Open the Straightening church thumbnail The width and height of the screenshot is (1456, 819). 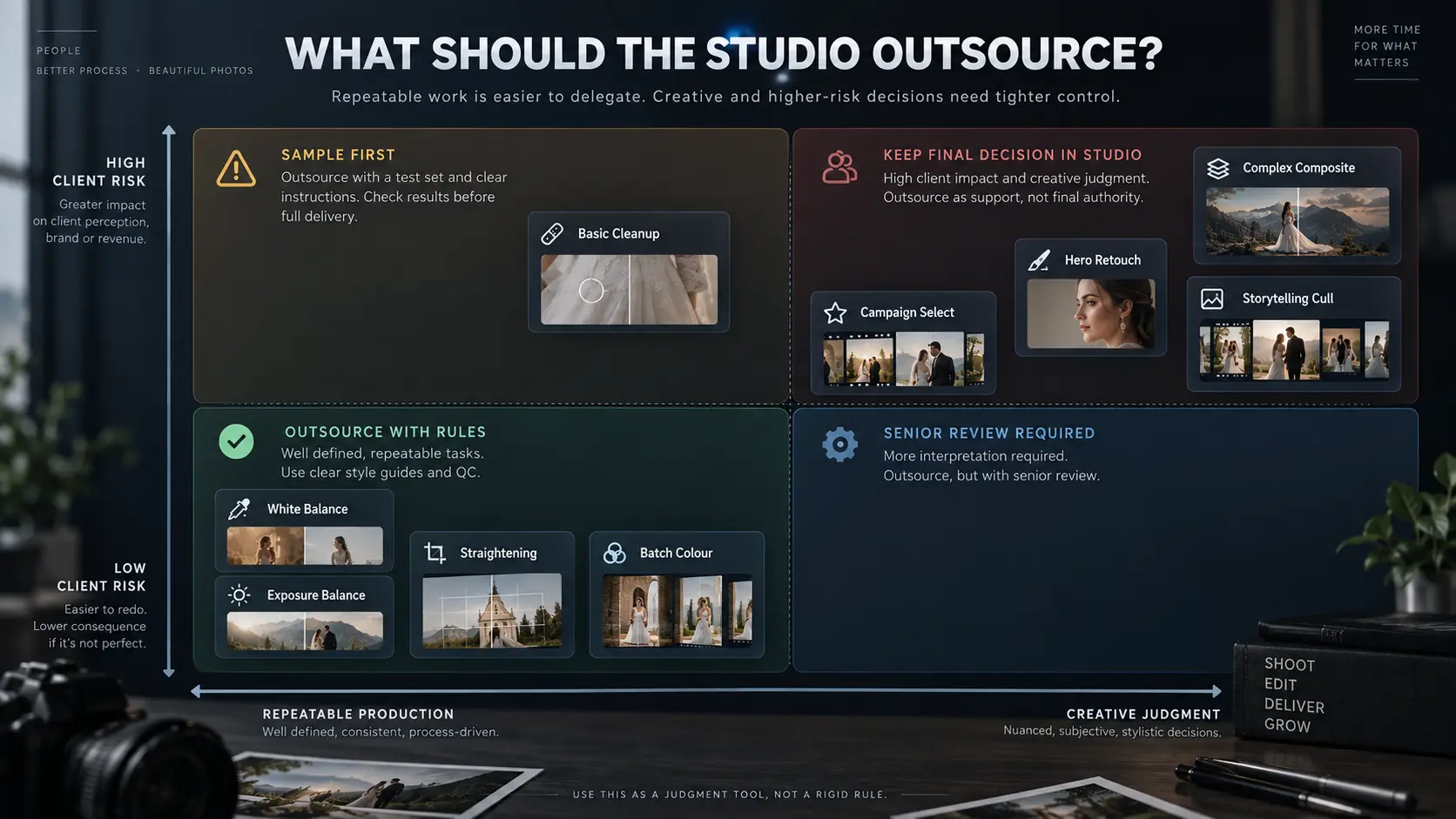[x=492, y=610]
